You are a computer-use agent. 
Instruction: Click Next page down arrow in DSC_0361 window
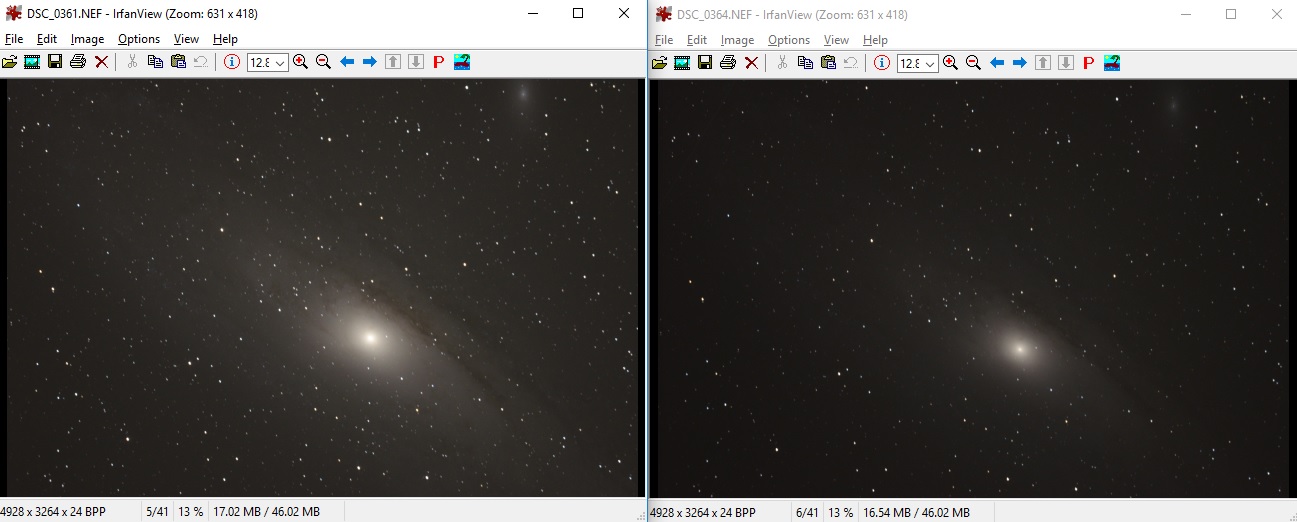click(x=416, y=62)
